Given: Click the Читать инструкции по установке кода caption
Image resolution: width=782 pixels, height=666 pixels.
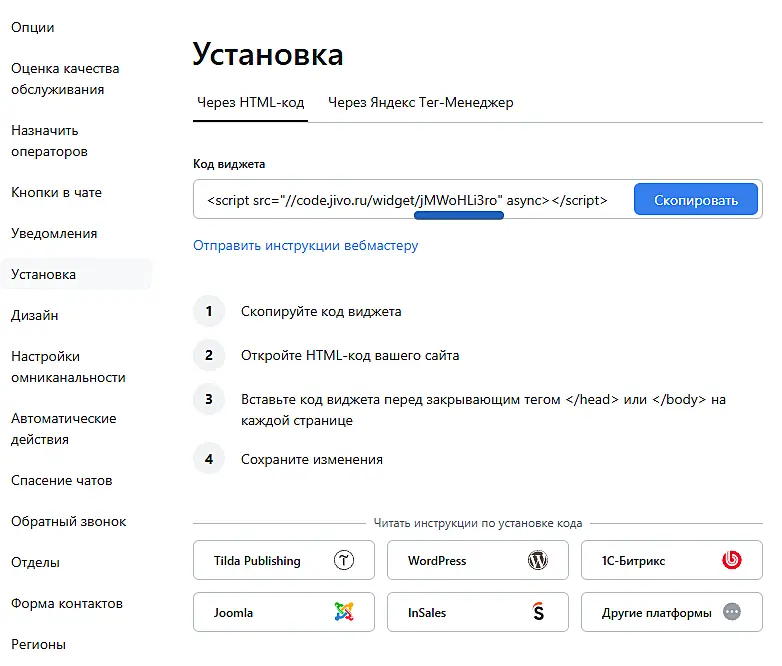Looking at the screenshot, I should click(478, 523).
